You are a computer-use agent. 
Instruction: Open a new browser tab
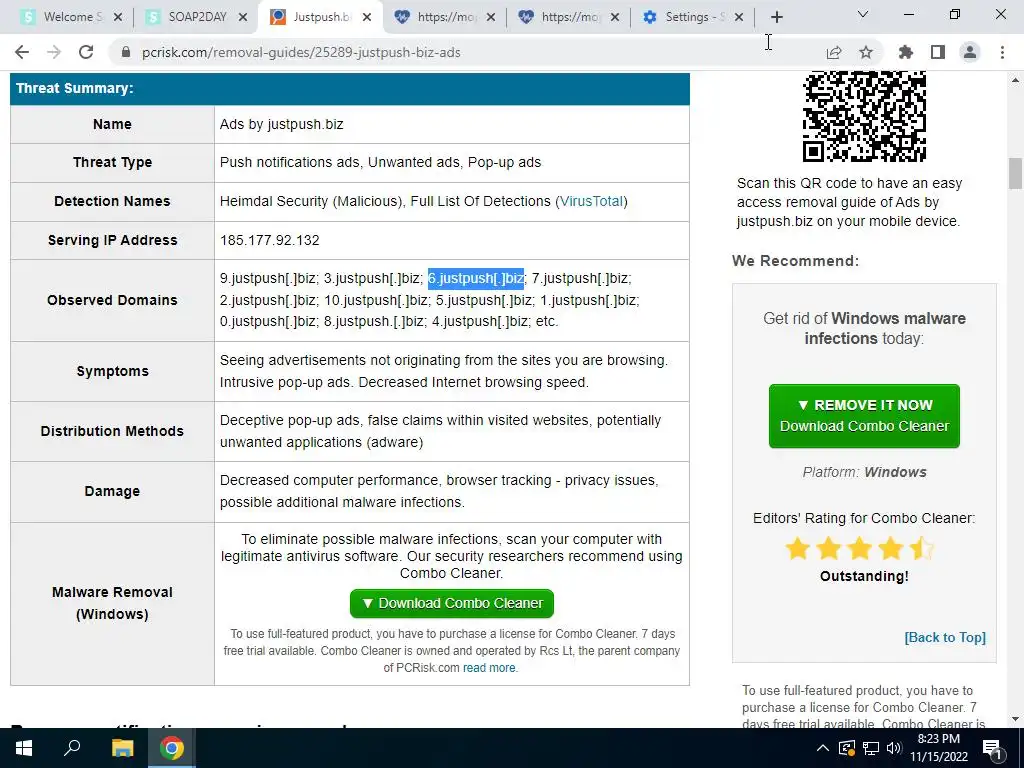click(776, 17)
